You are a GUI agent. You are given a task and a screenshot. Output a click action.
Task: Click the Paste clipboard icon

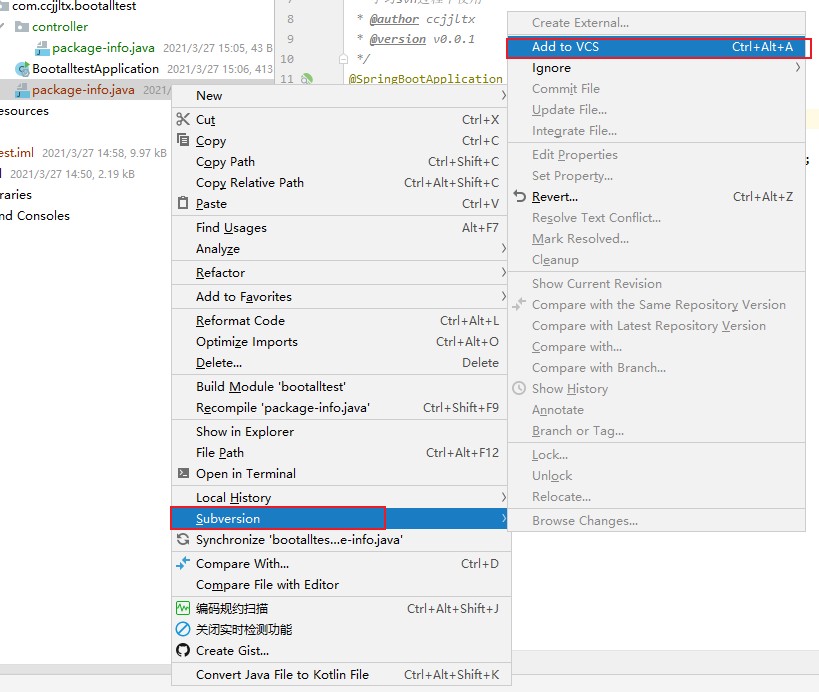[x=182, y=203]
